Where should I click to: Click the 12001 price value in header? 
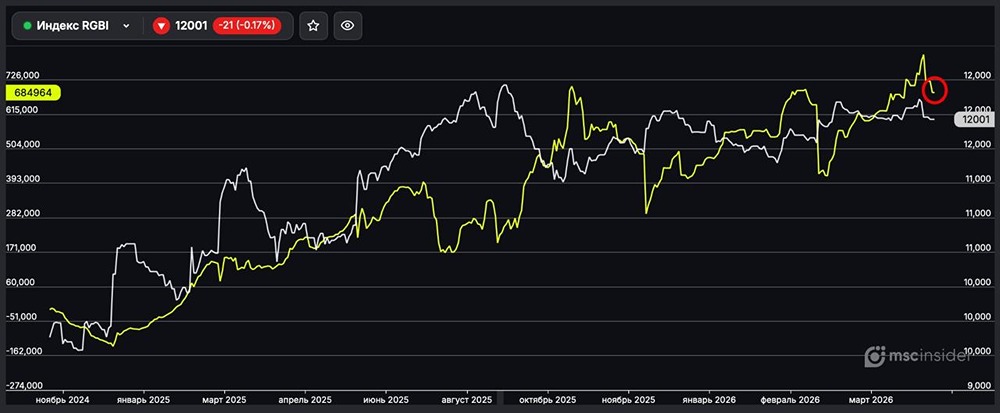click(x=191, y=26)
